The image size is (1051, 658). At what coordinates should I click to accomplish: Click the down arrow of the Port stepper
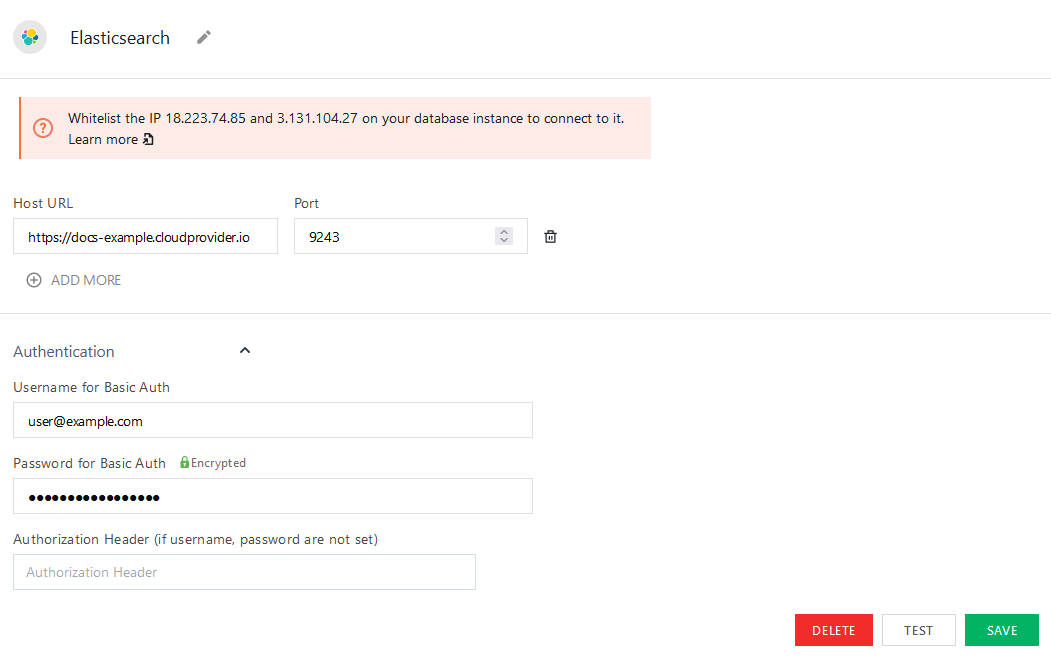coord(503,241)
